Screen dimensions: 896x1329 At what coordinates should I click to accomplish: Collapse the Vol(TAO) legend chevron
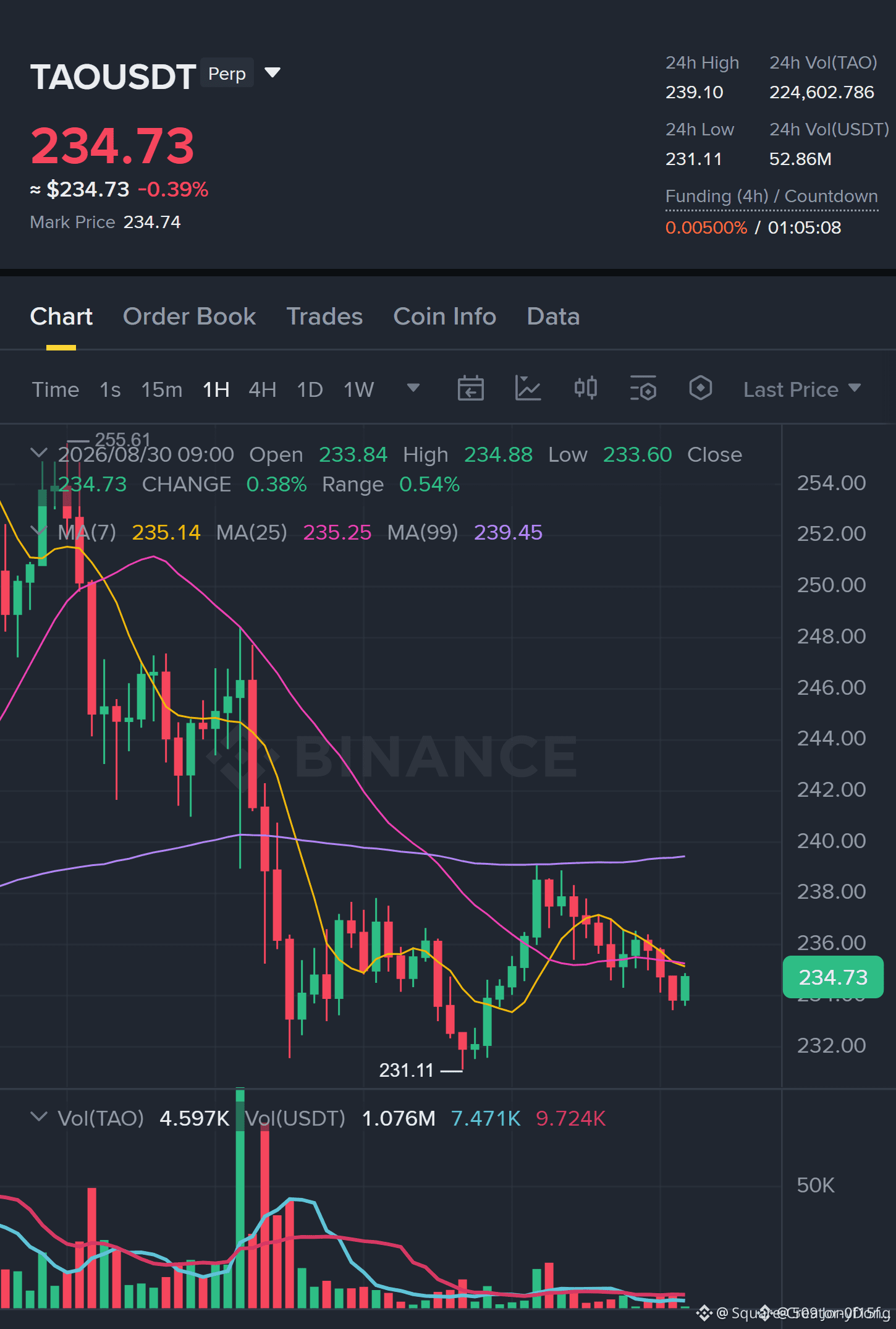(x=39, y=1116)
